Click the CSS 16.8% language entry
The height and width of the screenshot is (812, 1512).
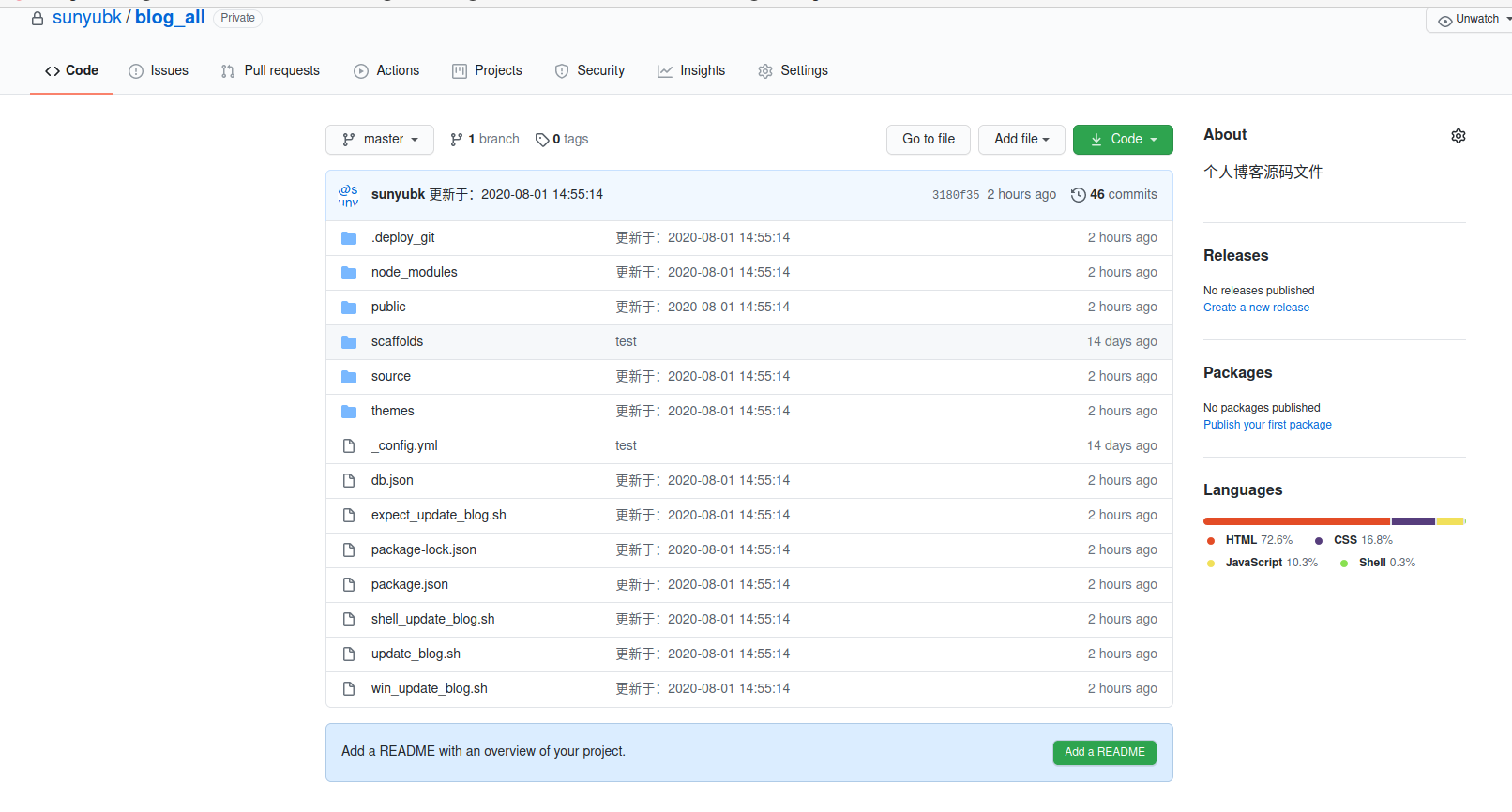coord(1353,540)
